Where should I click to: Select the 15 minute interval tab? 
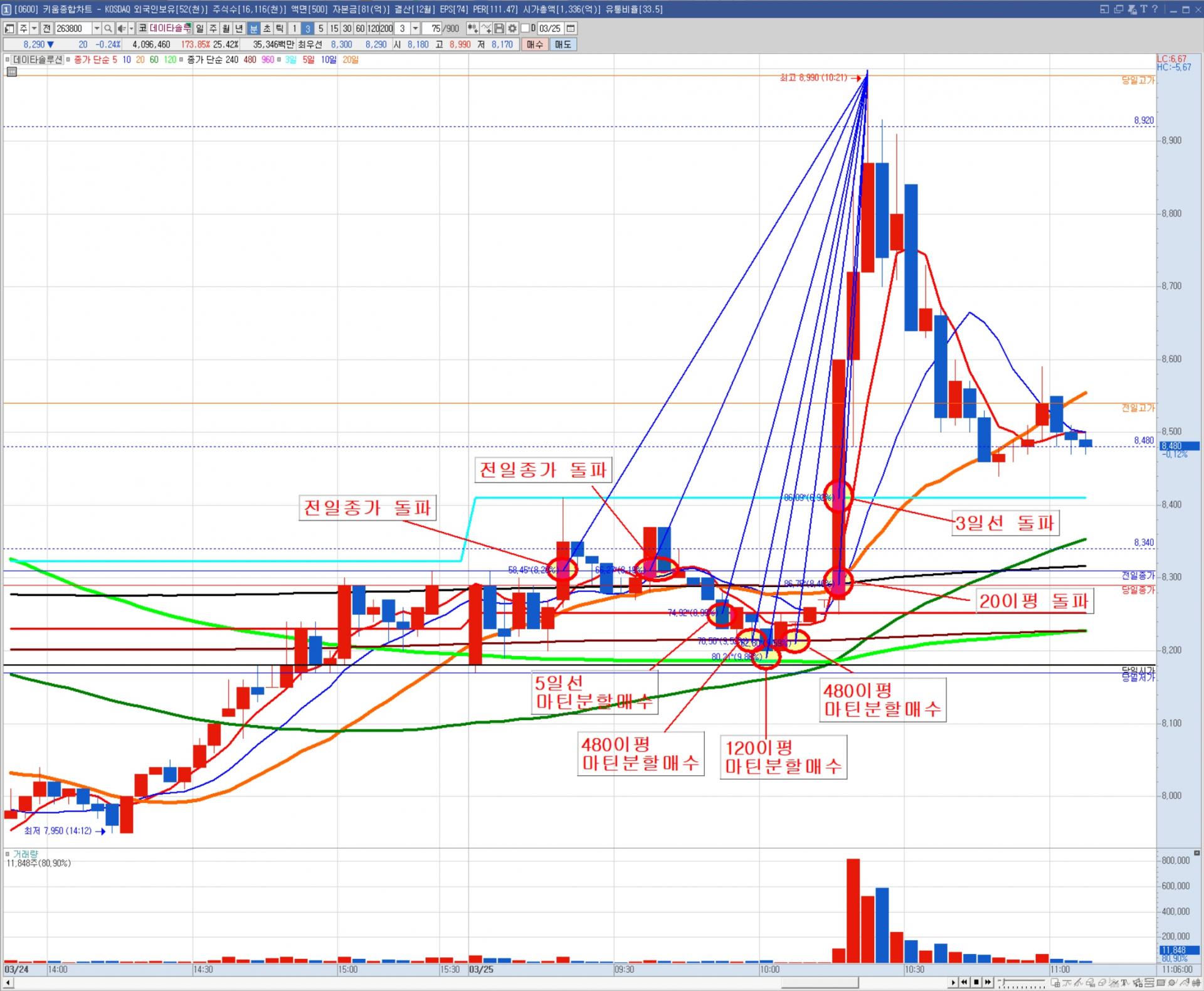pos(334,28)
